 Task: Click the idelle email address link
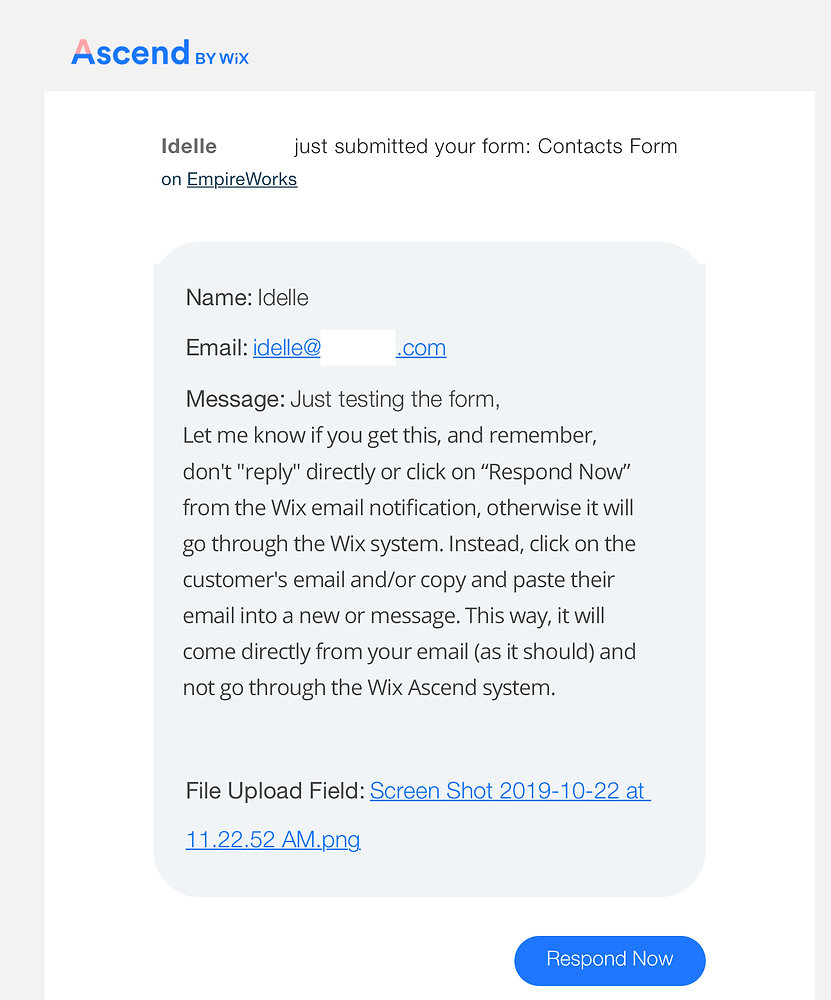pyautogui.click(x=285, y=347)
